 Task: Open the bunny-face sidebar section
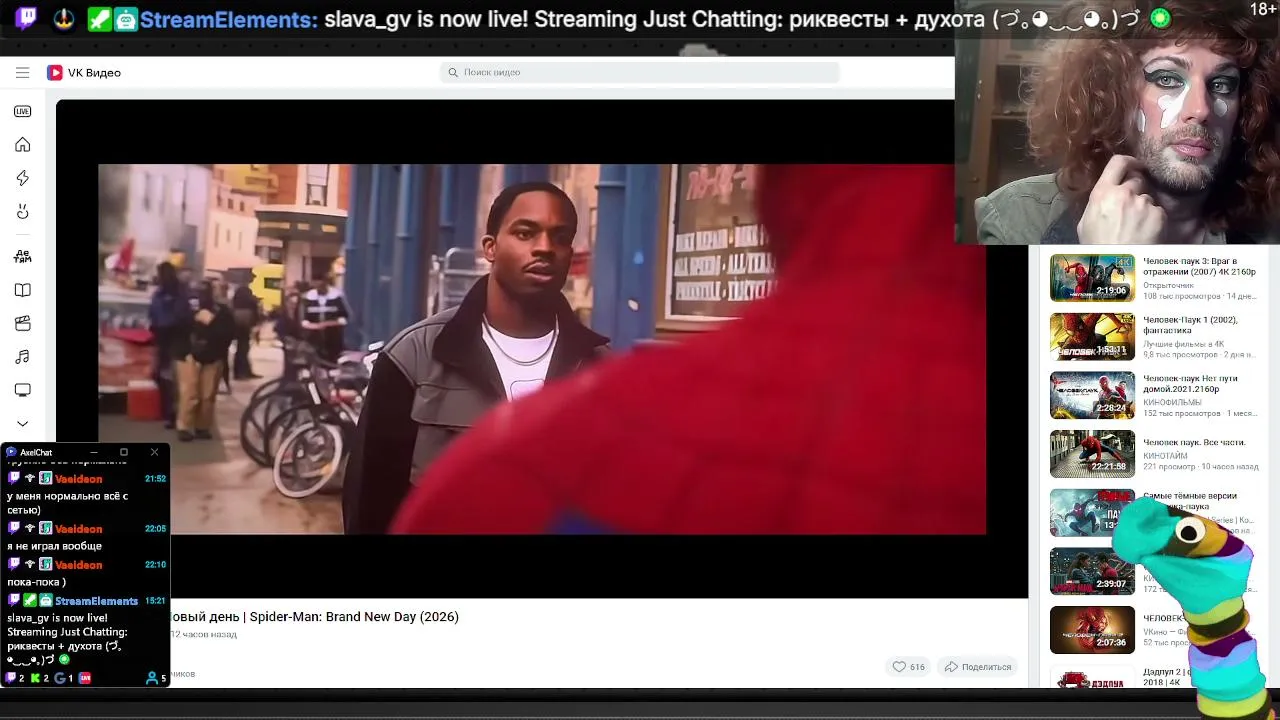point(22,211)
